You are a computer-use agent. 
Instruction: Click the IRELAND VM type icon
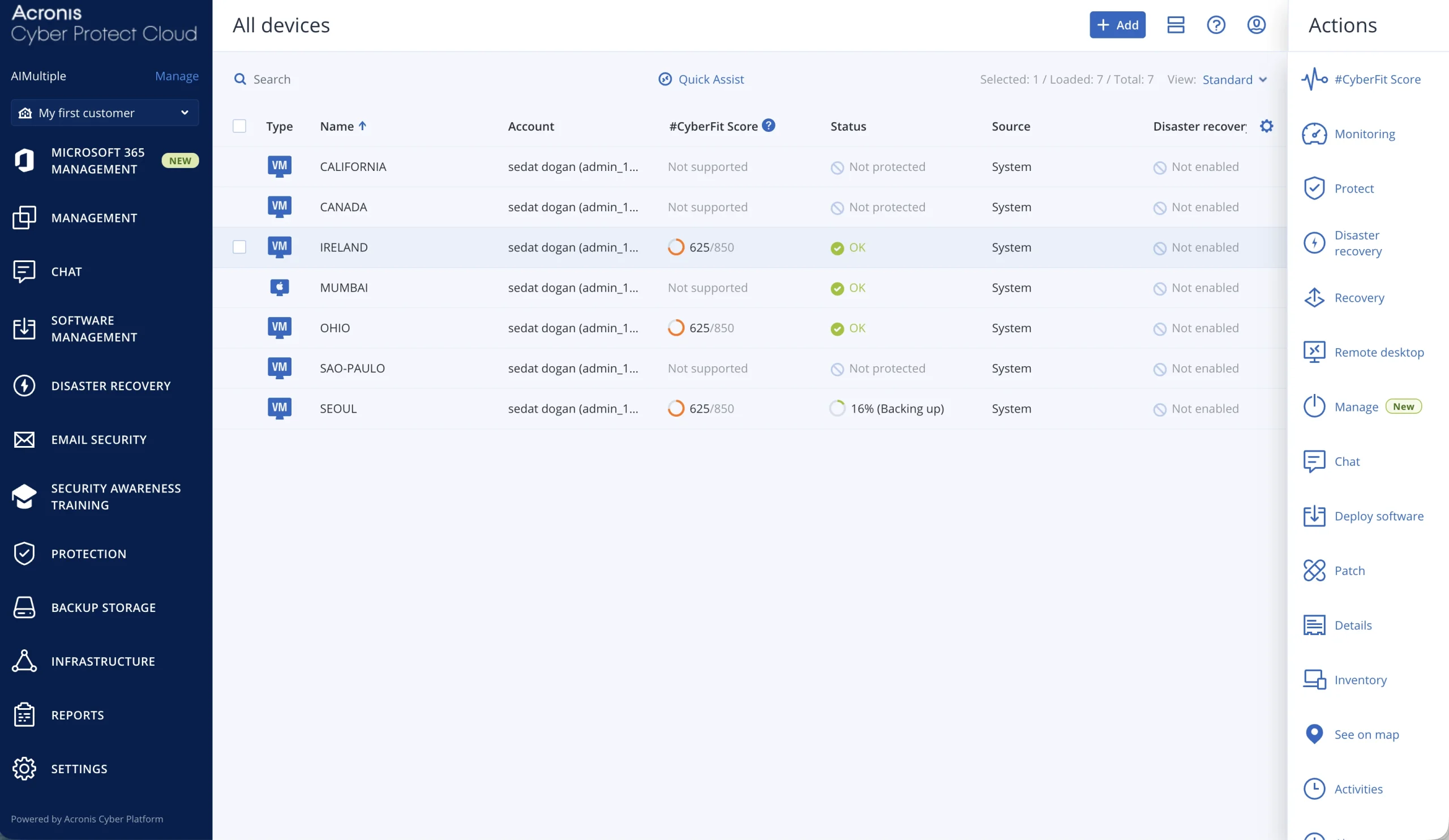coord(280,247)
